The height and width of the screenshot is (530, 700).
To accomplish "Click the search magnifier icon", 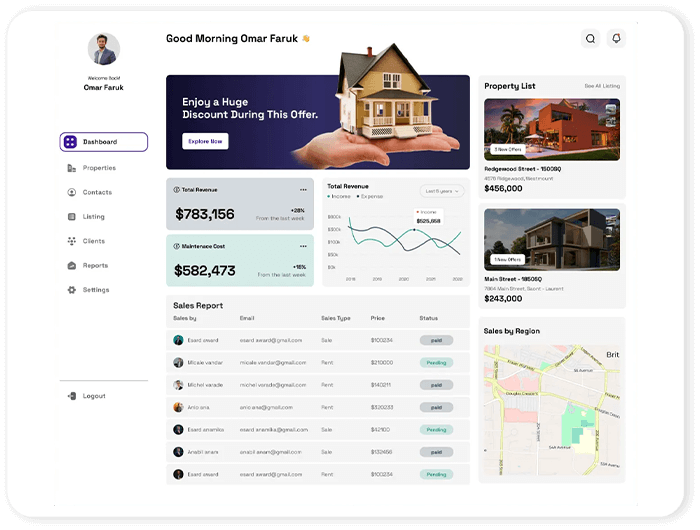I will pos(590,39).
